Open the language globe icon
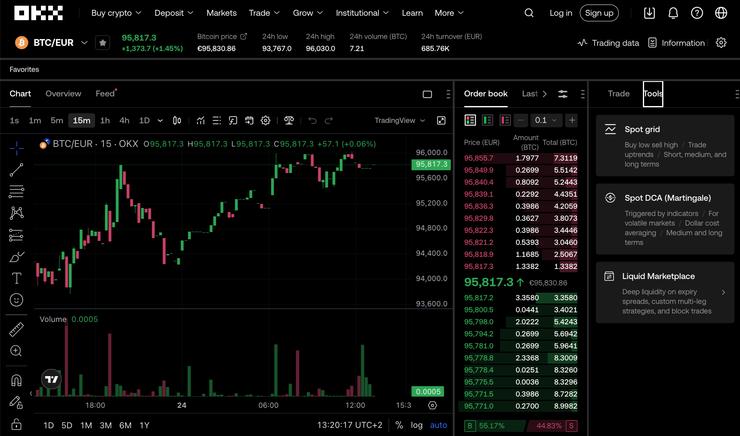740x436 pixels. click(721, 13)
